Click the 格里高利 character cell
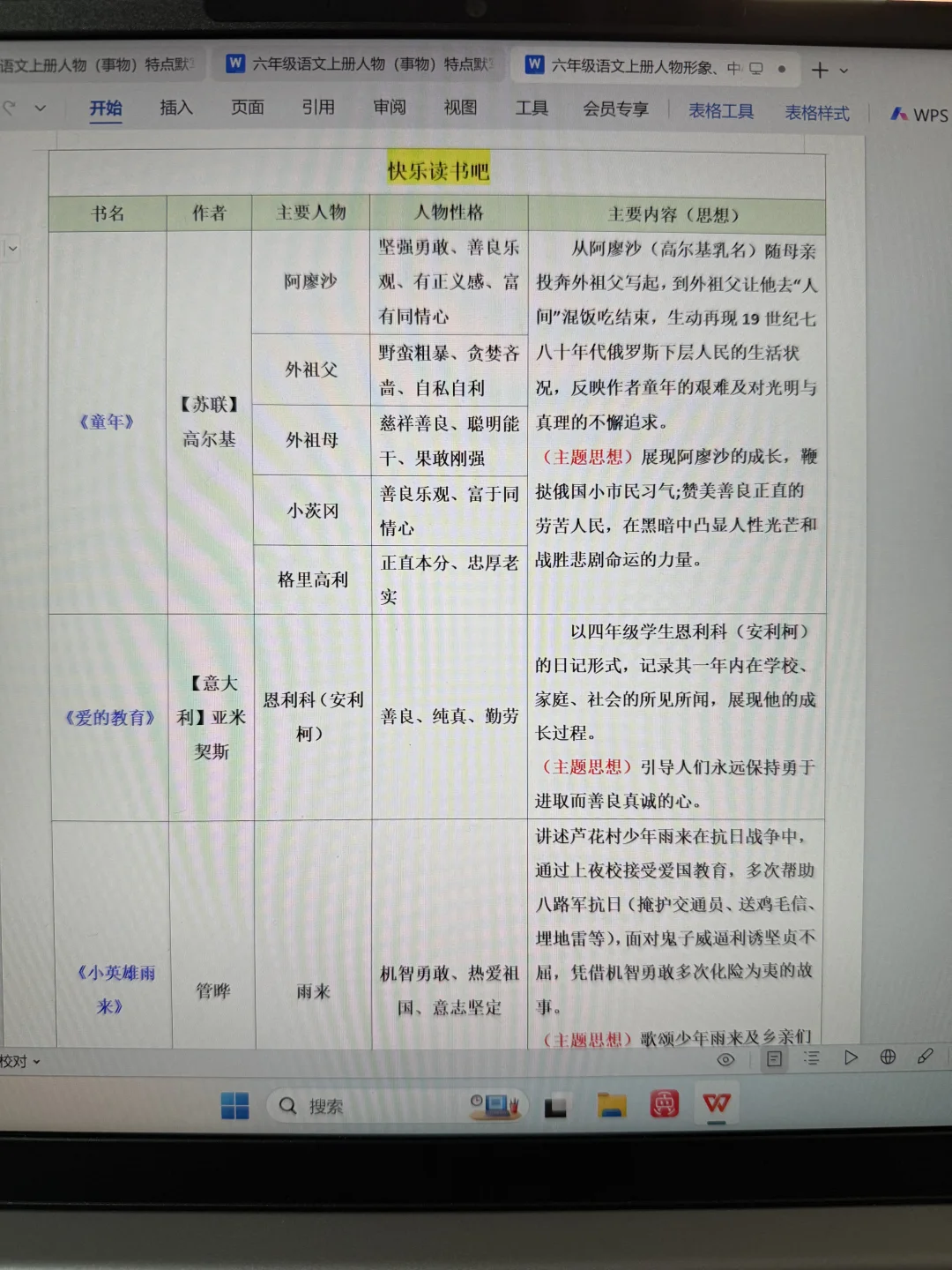Viewport: 952px width, 1270px height. [x=313, y=579]
